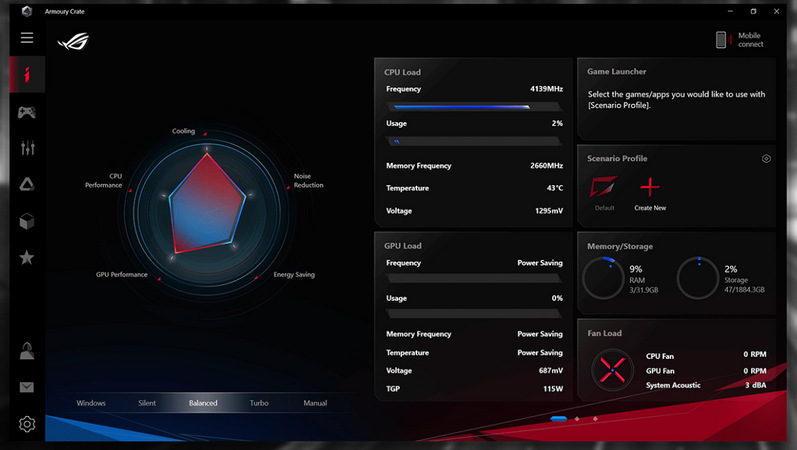Click the 43°C CPU temperature value

pos(555,188)
